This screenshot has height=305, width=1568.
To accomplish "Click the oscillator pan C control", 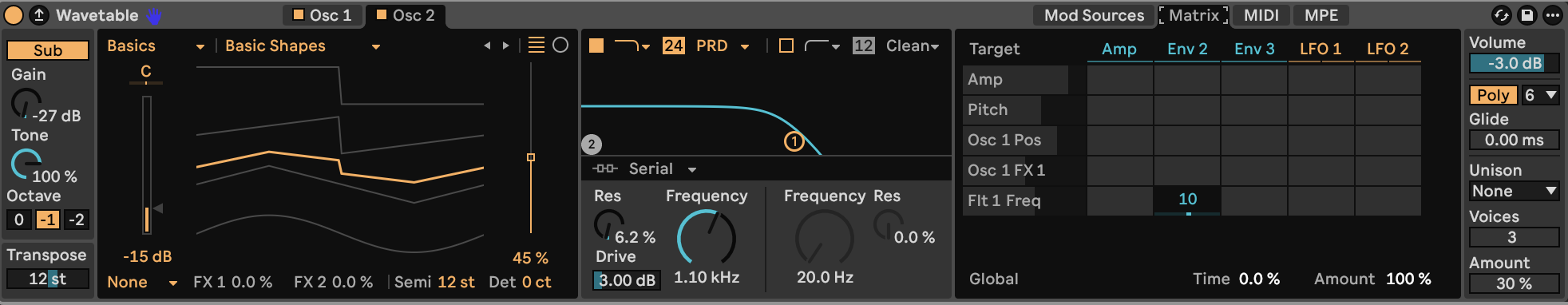I will 146,73.
